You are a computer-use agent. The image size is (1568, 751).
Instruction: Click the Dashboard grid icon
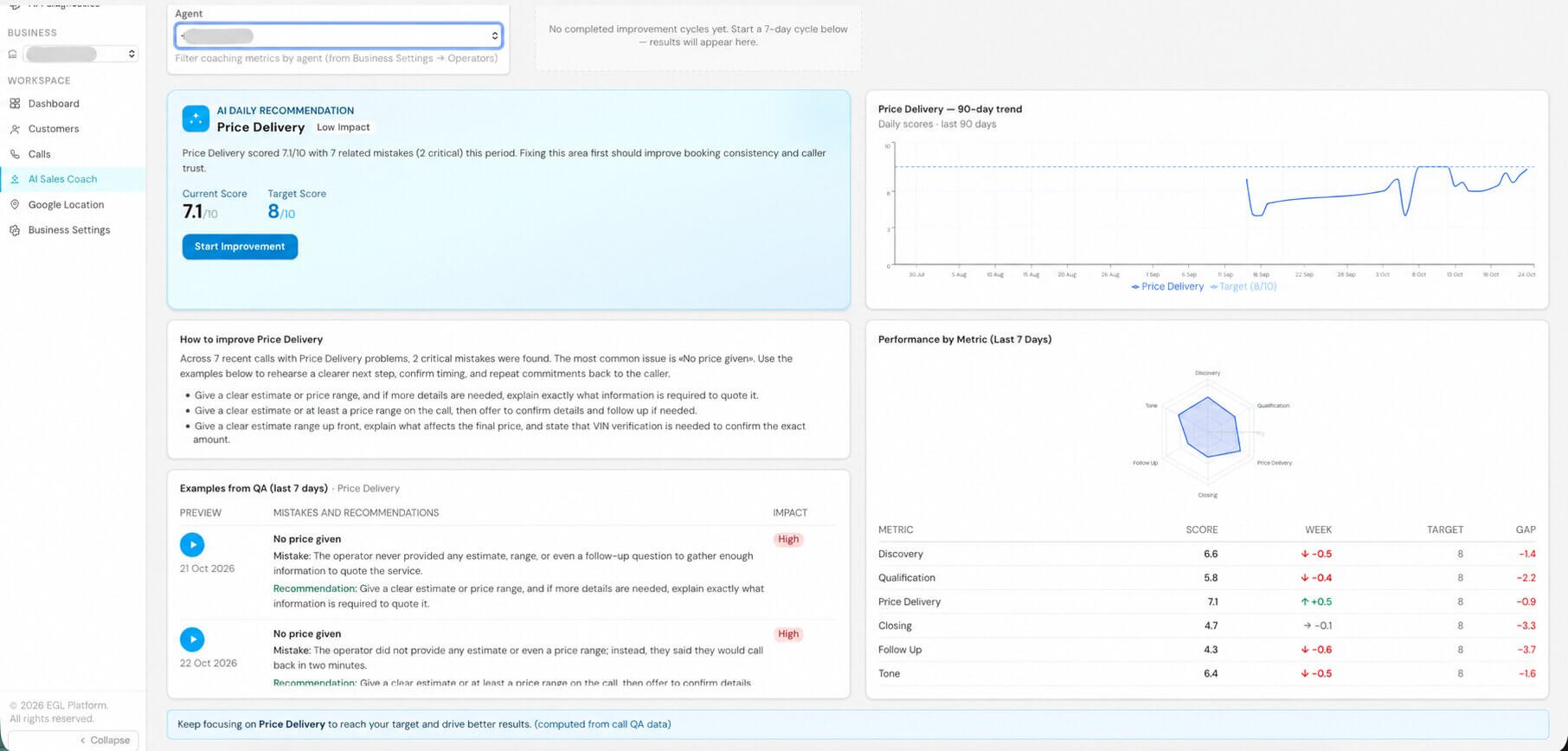(15, 104)
